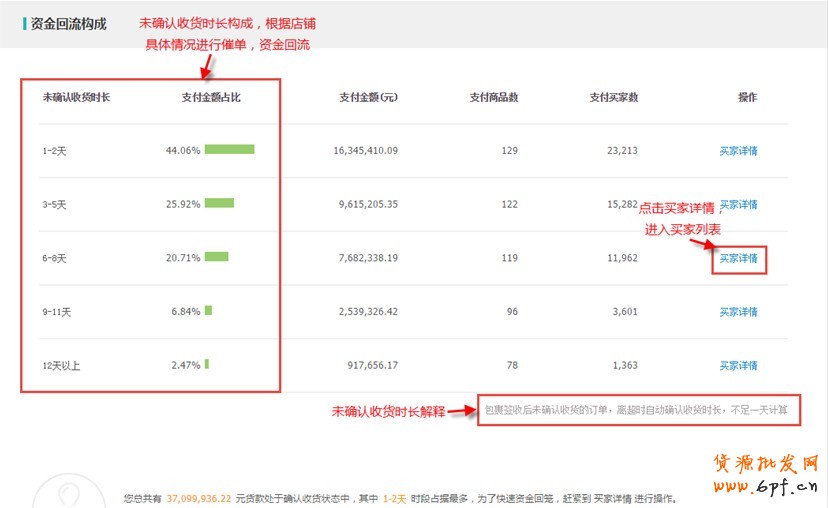Select the 16,345,410.09 amount cell

[365, 151]
